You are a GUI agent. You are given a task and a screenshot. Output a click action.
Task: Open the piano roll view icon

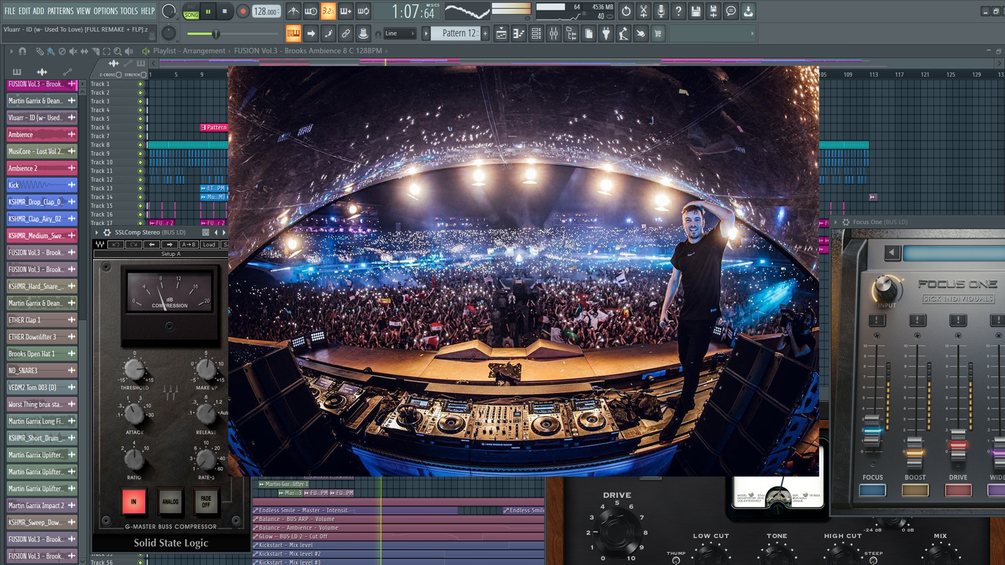[x=519, y=33]
